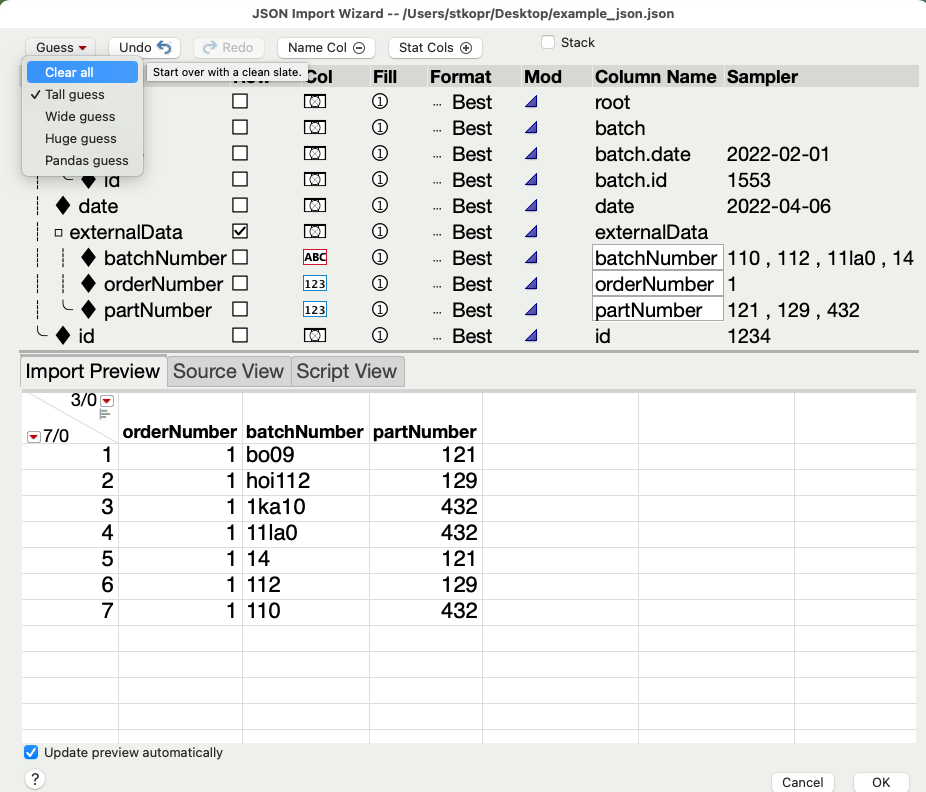Click the 123 numeric icon for orderNumber

tap(316, 284)
